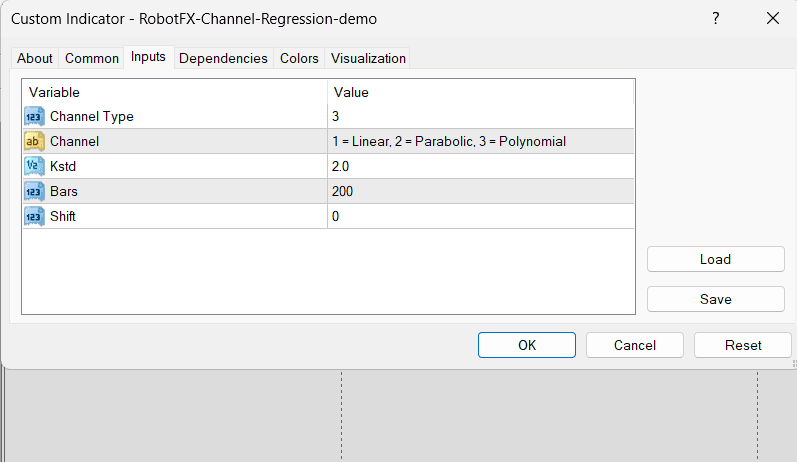Click the OK button
The height and width of the screenshot is (462, 797).
(x=527, y=345)
